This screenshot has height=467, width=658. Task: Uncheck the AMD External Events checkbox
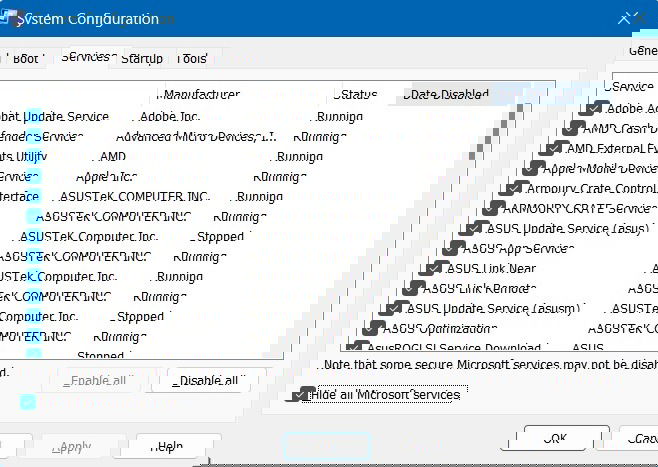point(553,149)
